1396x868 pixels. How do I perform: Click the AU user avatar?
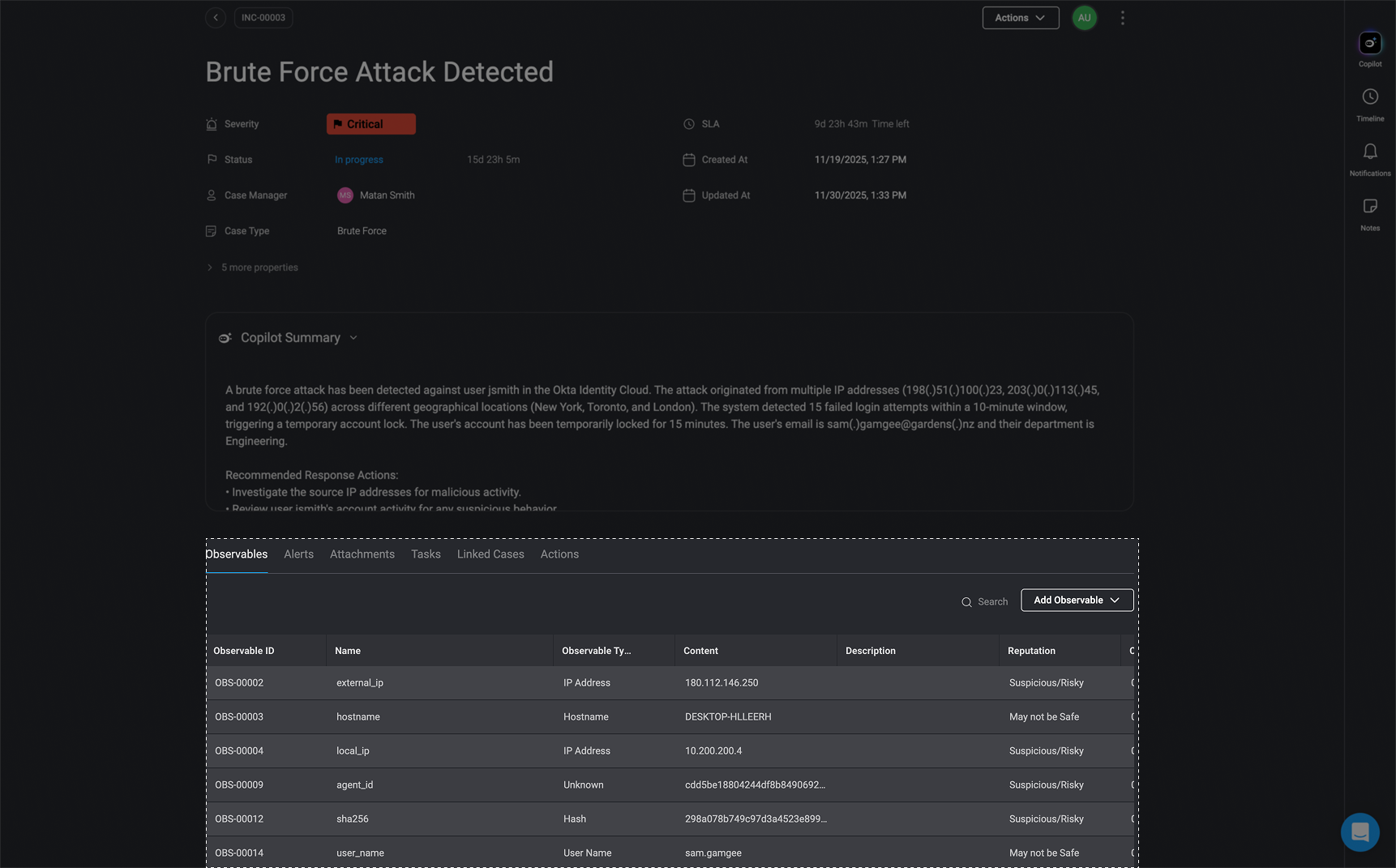[x=1084, y=18]
